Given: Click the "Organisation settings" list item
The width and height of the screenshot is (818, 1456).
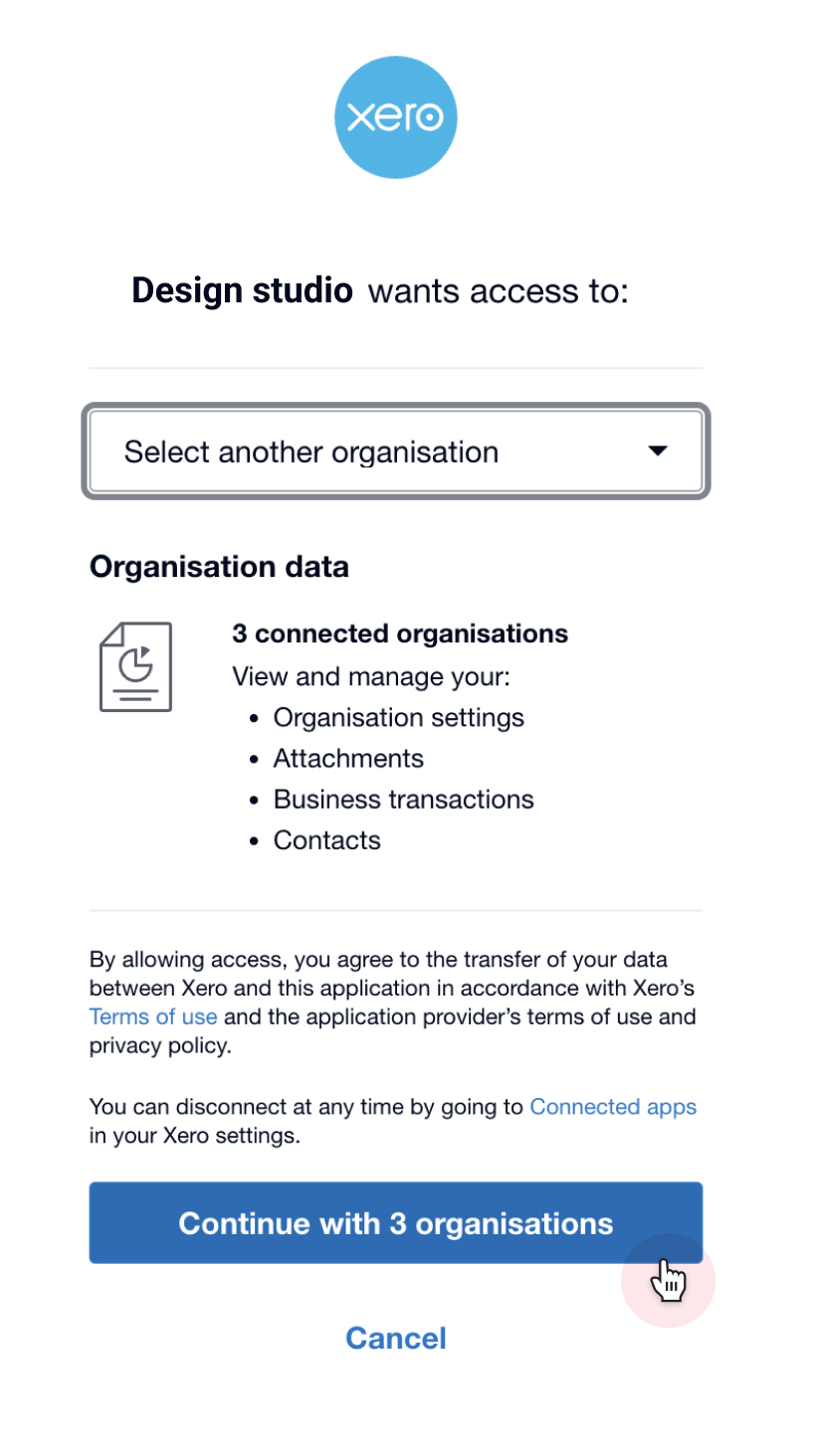Looking at the screenshot, I should click(x=398, y=717).
